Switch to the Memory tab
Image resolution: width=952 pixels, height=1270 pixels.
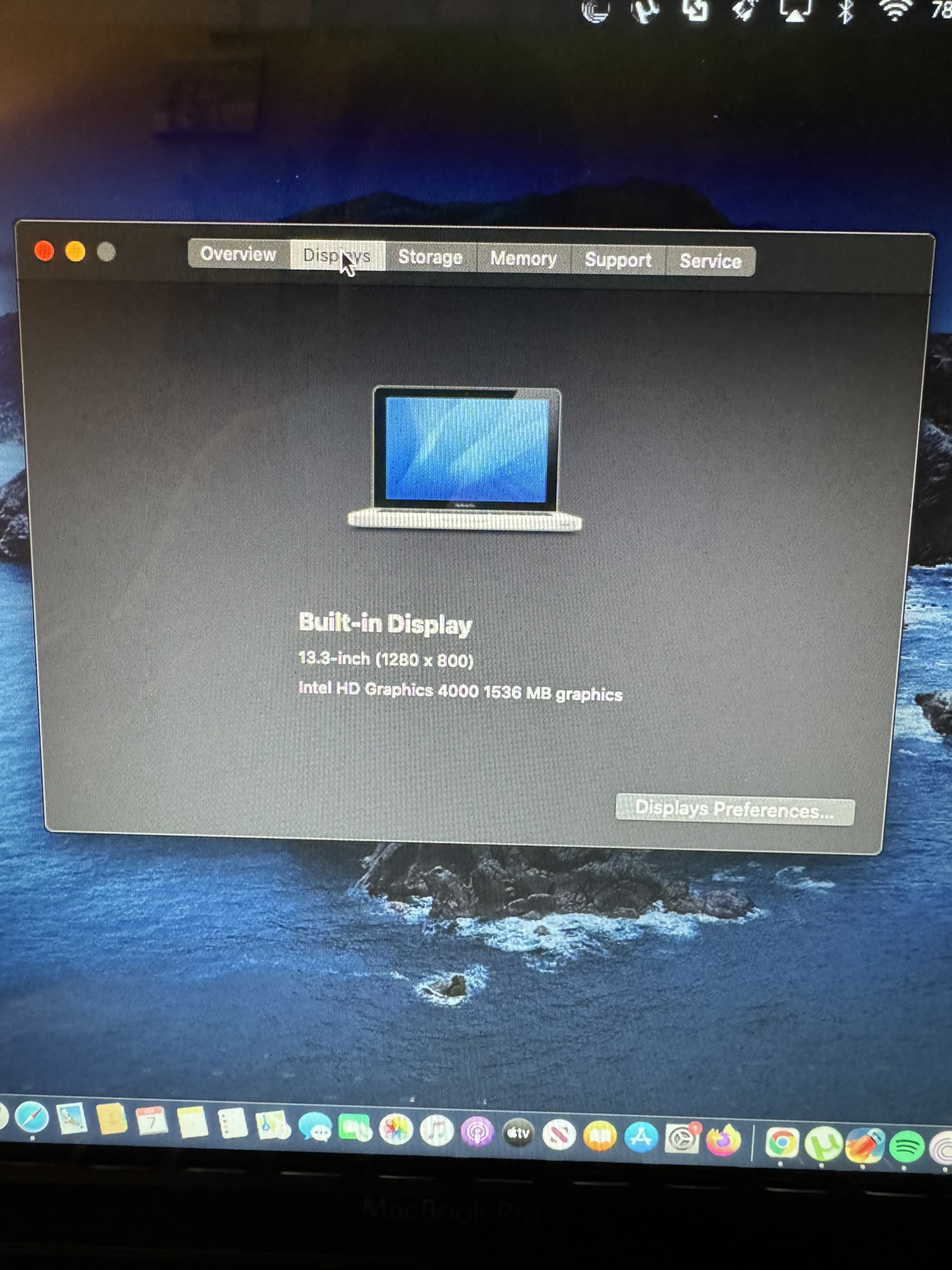click(523, 258)
